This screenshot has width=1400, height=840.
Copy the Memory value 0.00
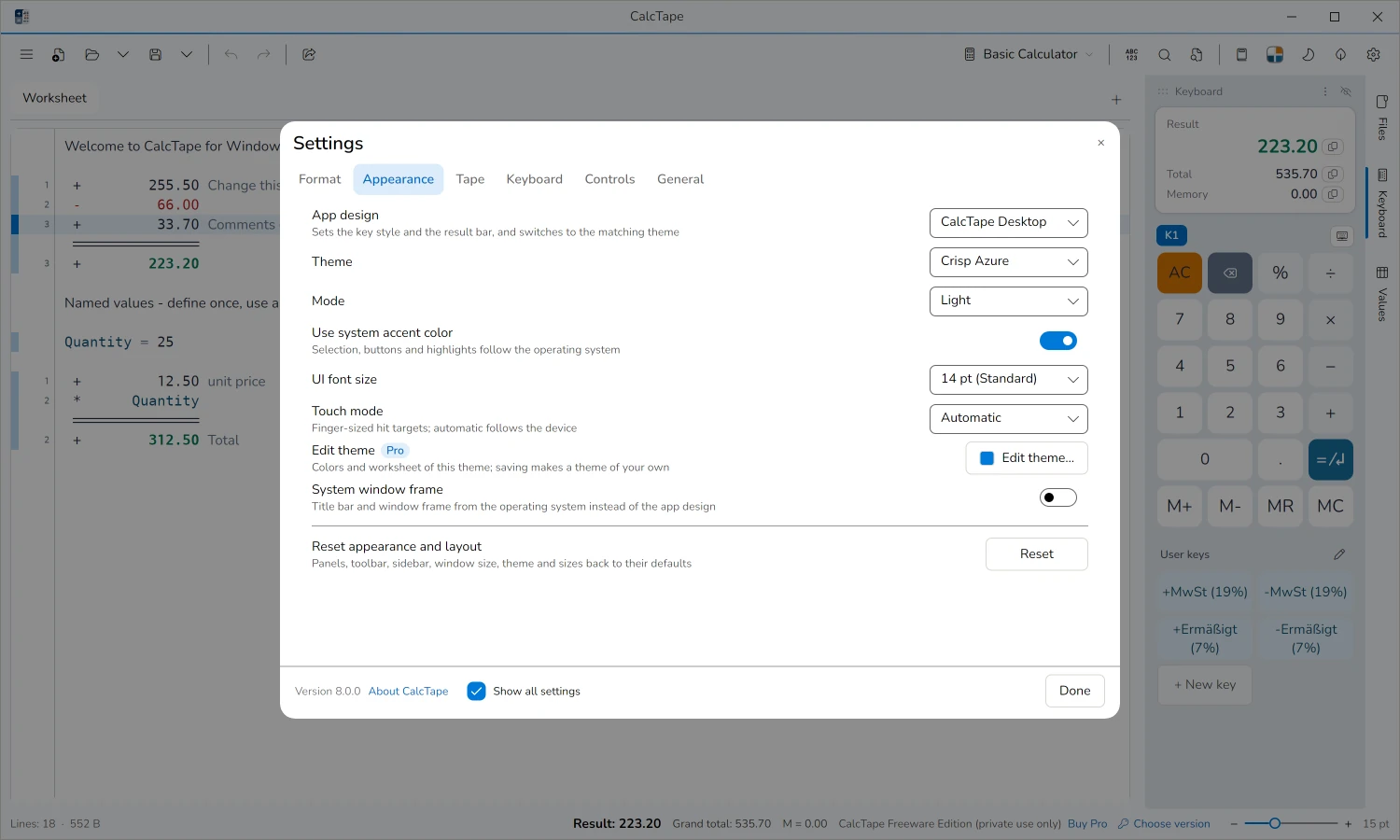tap(1333, 194)
